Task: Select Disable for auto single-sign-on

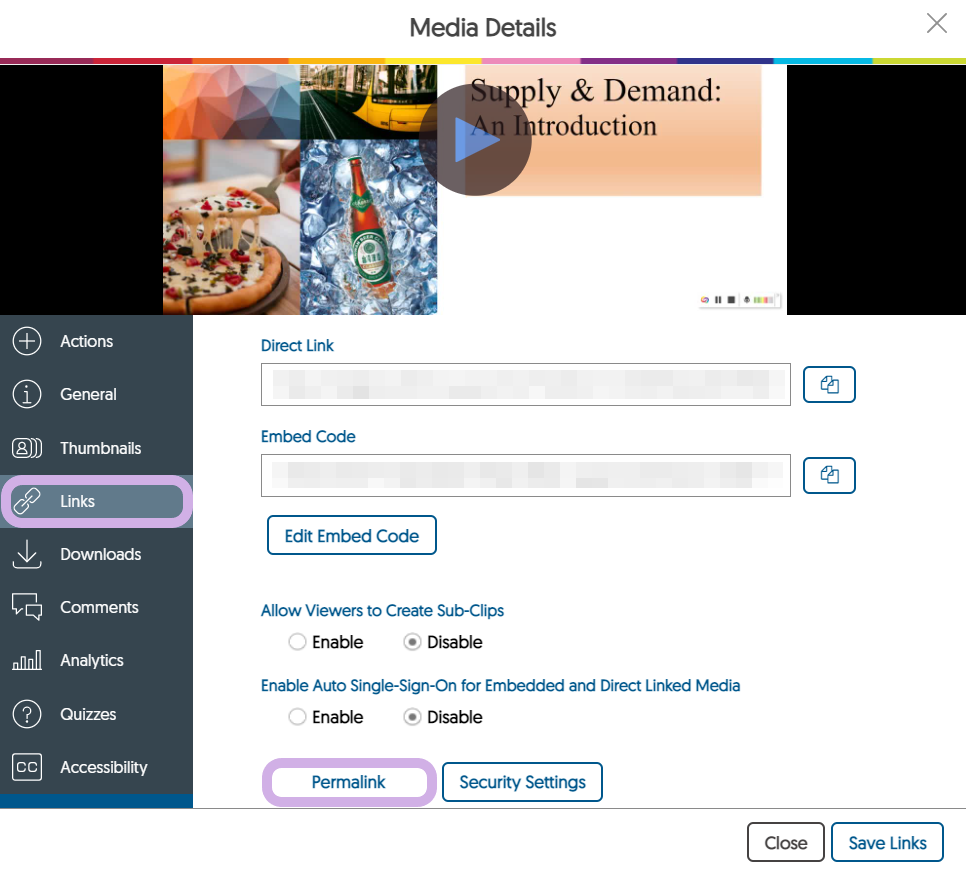Action: point(412,717)
